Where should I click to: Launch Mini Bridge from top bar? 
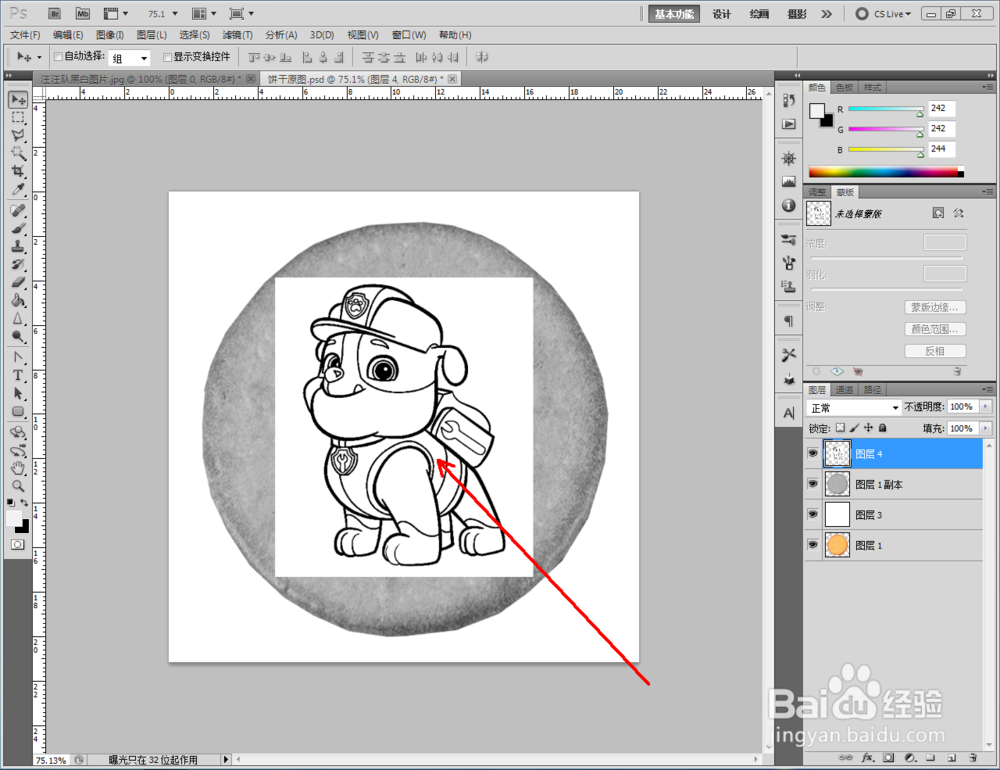pos(83,13)
